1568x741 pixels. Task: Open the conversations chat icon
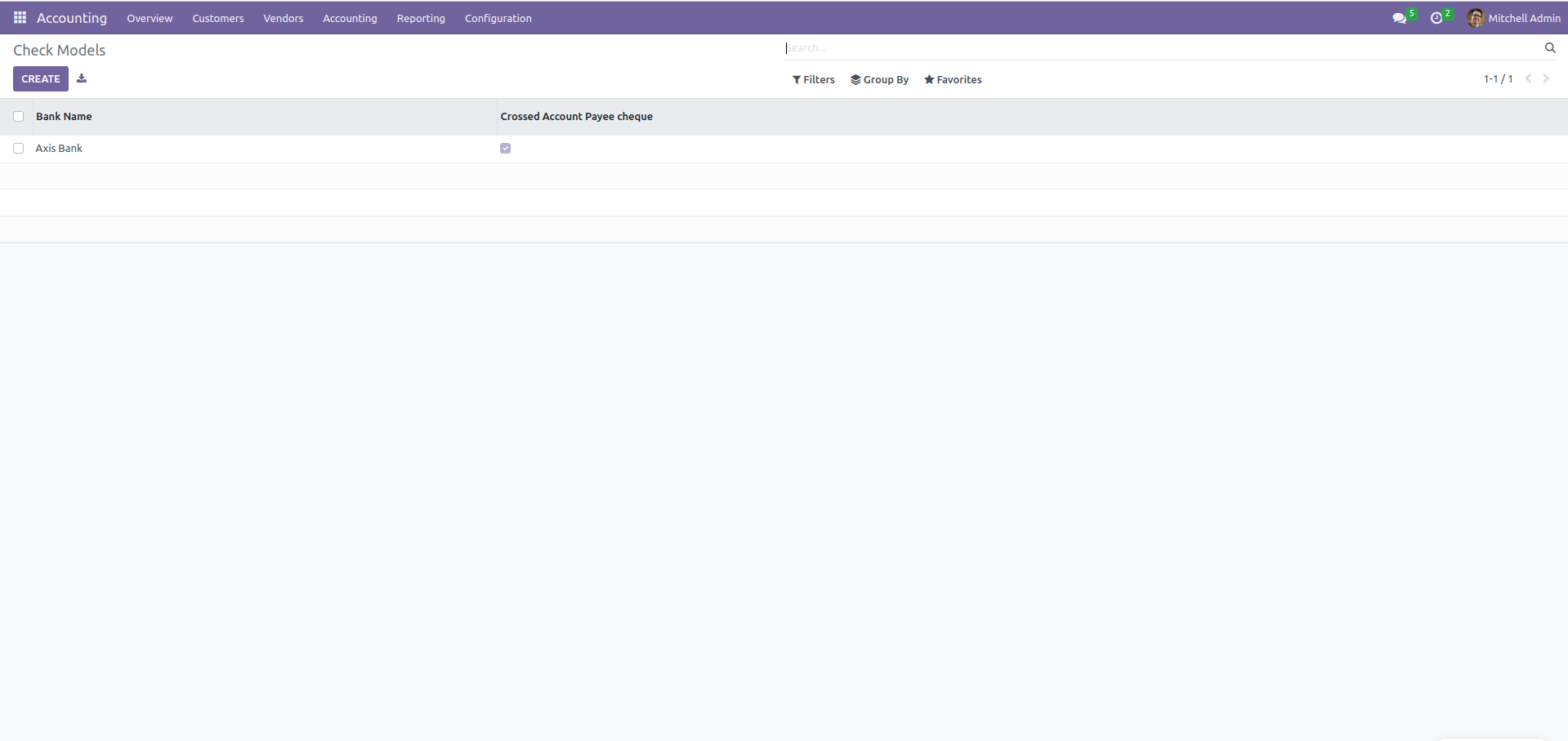click(1399, 18)
